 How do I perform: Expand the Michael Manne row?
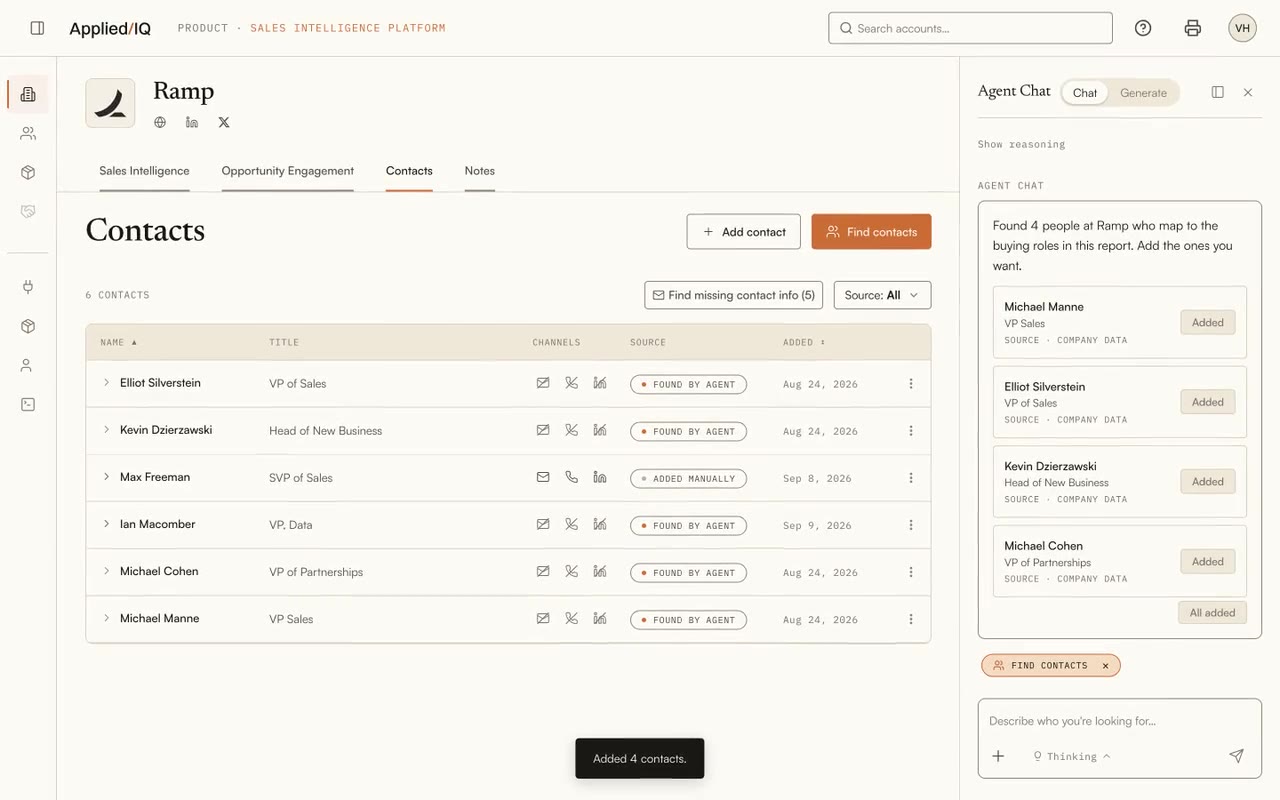tap(106, 618)
